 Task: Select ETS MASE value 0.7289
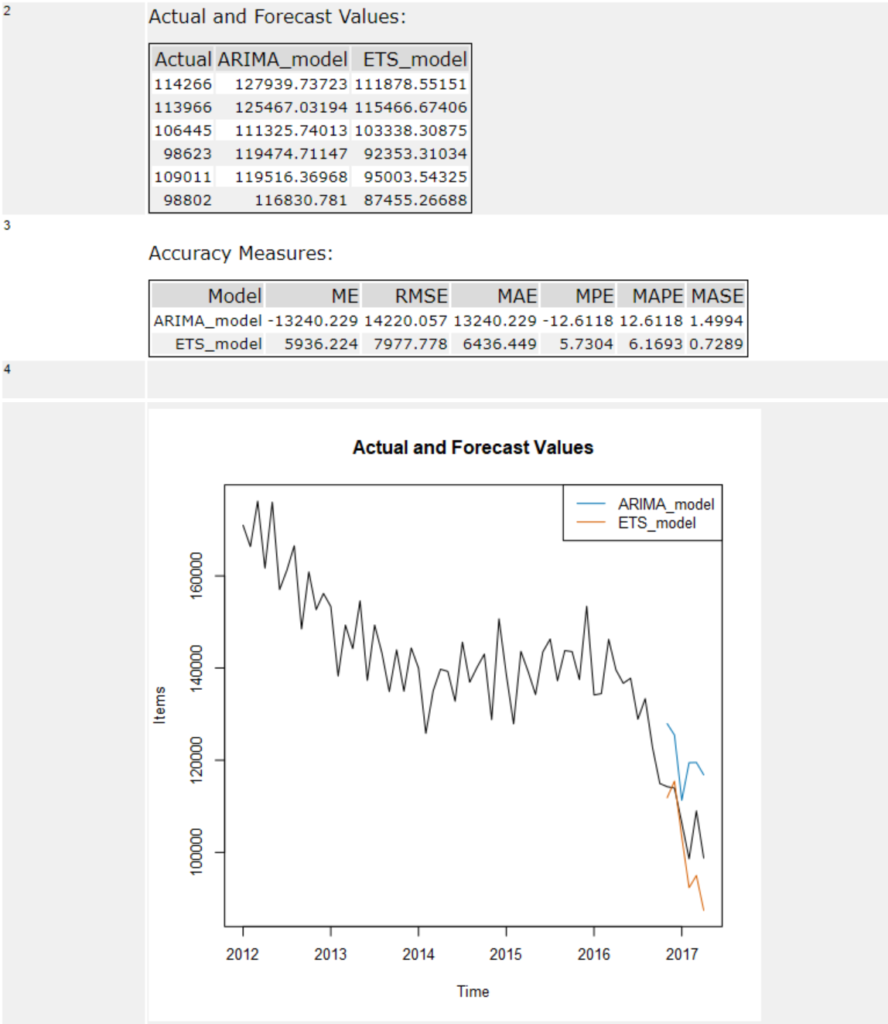(716, 344)
